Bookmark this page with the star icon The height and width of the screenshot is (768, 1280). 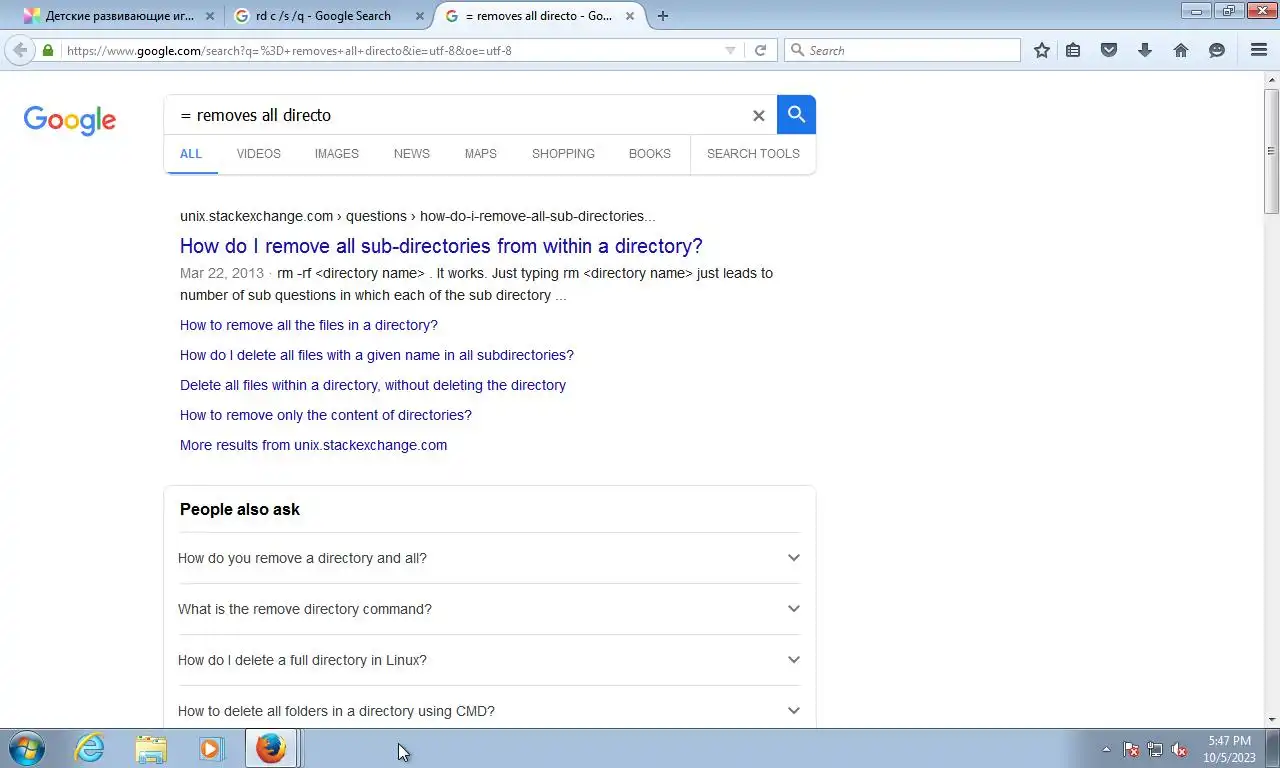click(1042, 50)
